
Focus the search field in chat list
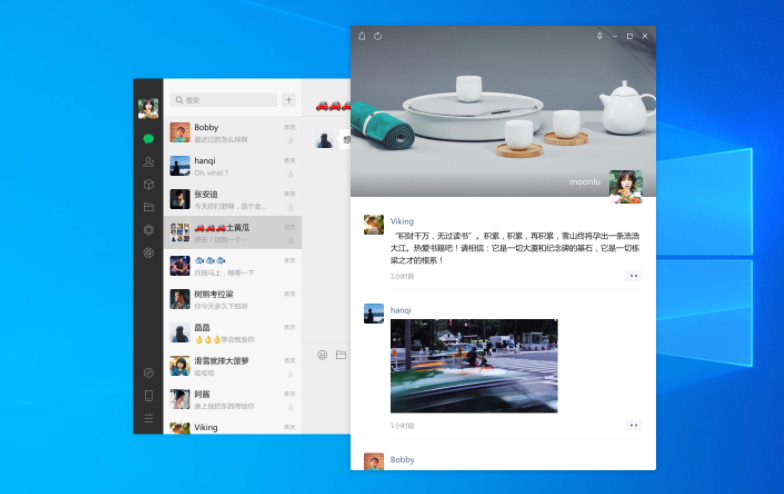click(224, 100)
